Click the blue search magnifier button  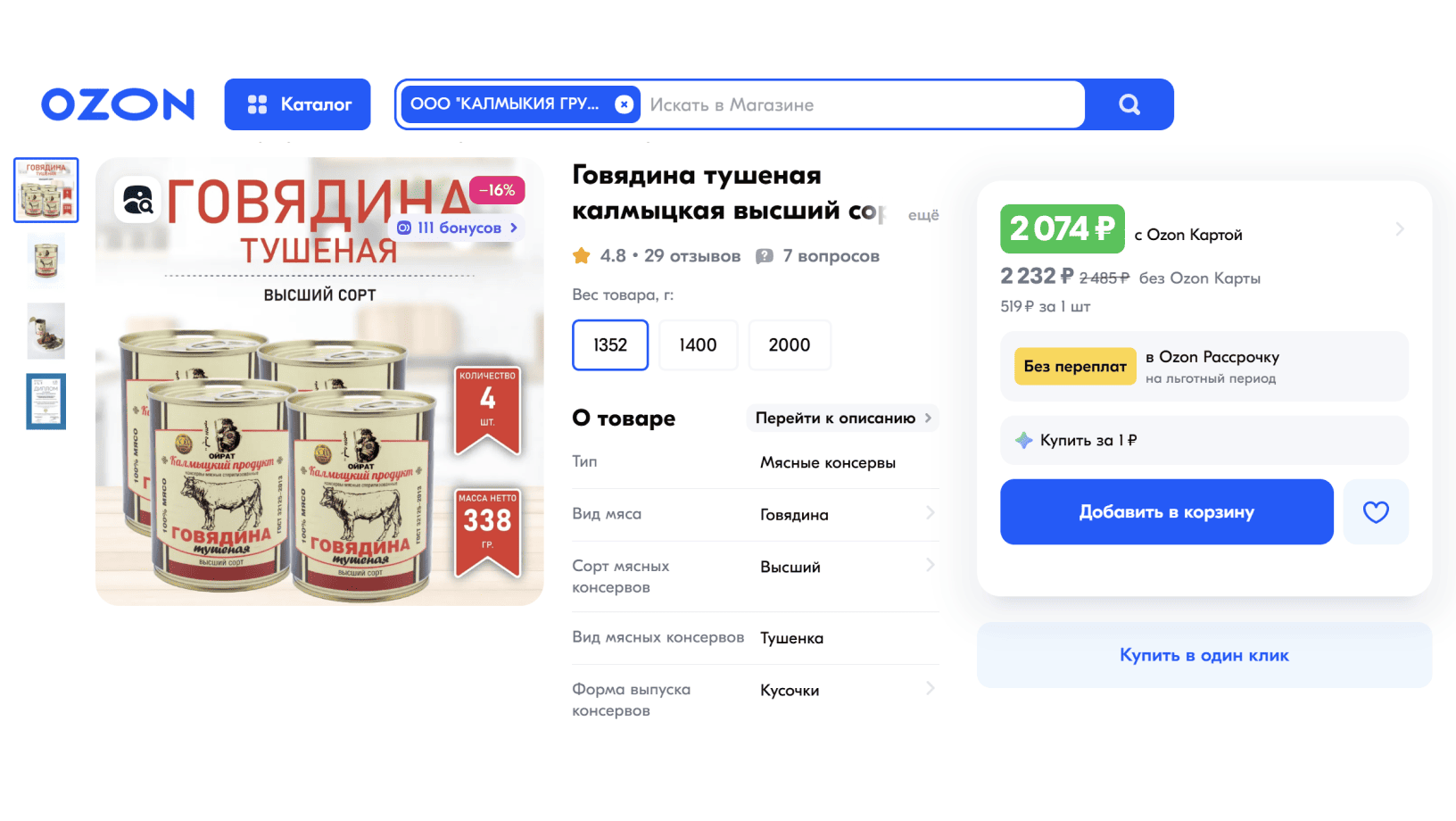(1129, 104)
